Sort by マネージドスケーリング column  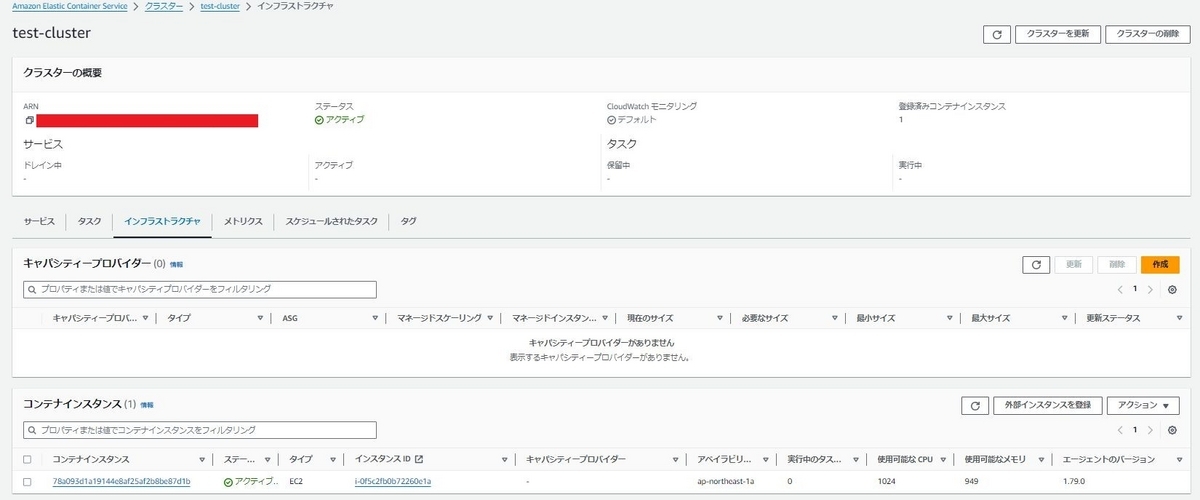(490, 318)
